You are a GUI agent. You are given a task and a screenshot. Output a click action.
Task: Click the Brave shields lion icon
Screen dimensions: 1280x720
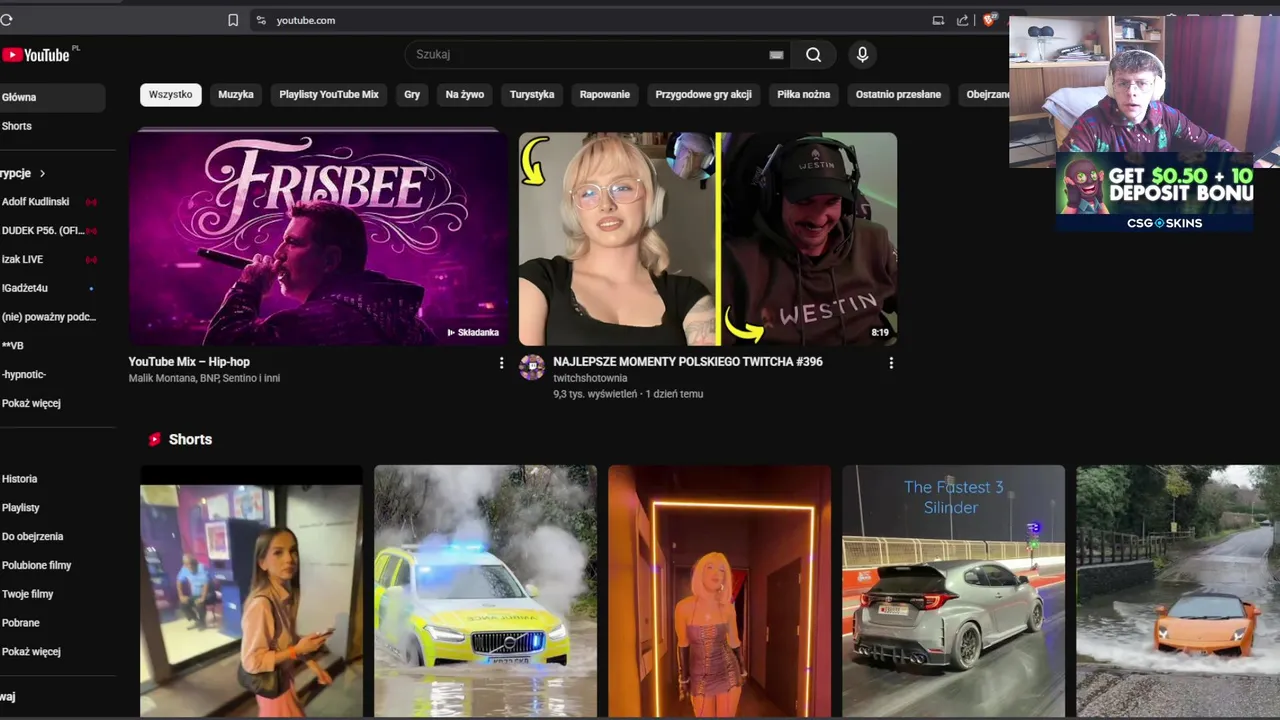point(990,20)
